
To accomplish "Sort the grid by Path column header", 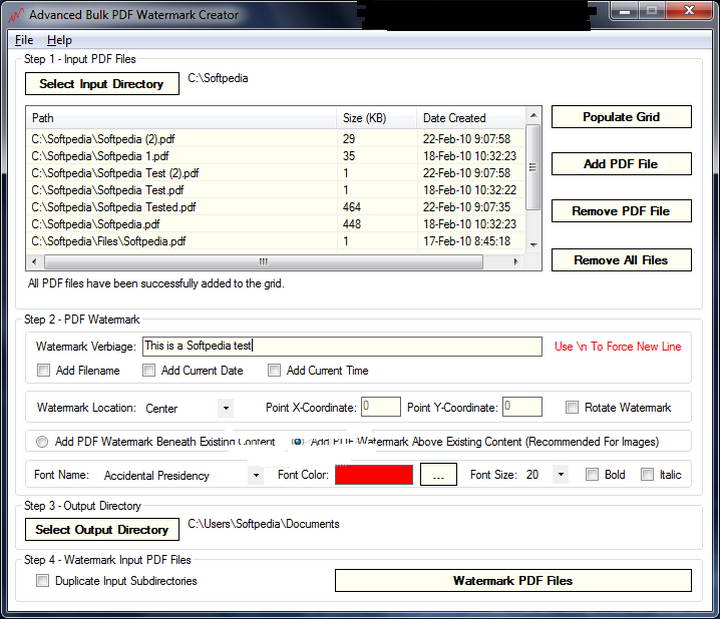I will [x=182, y=118].
